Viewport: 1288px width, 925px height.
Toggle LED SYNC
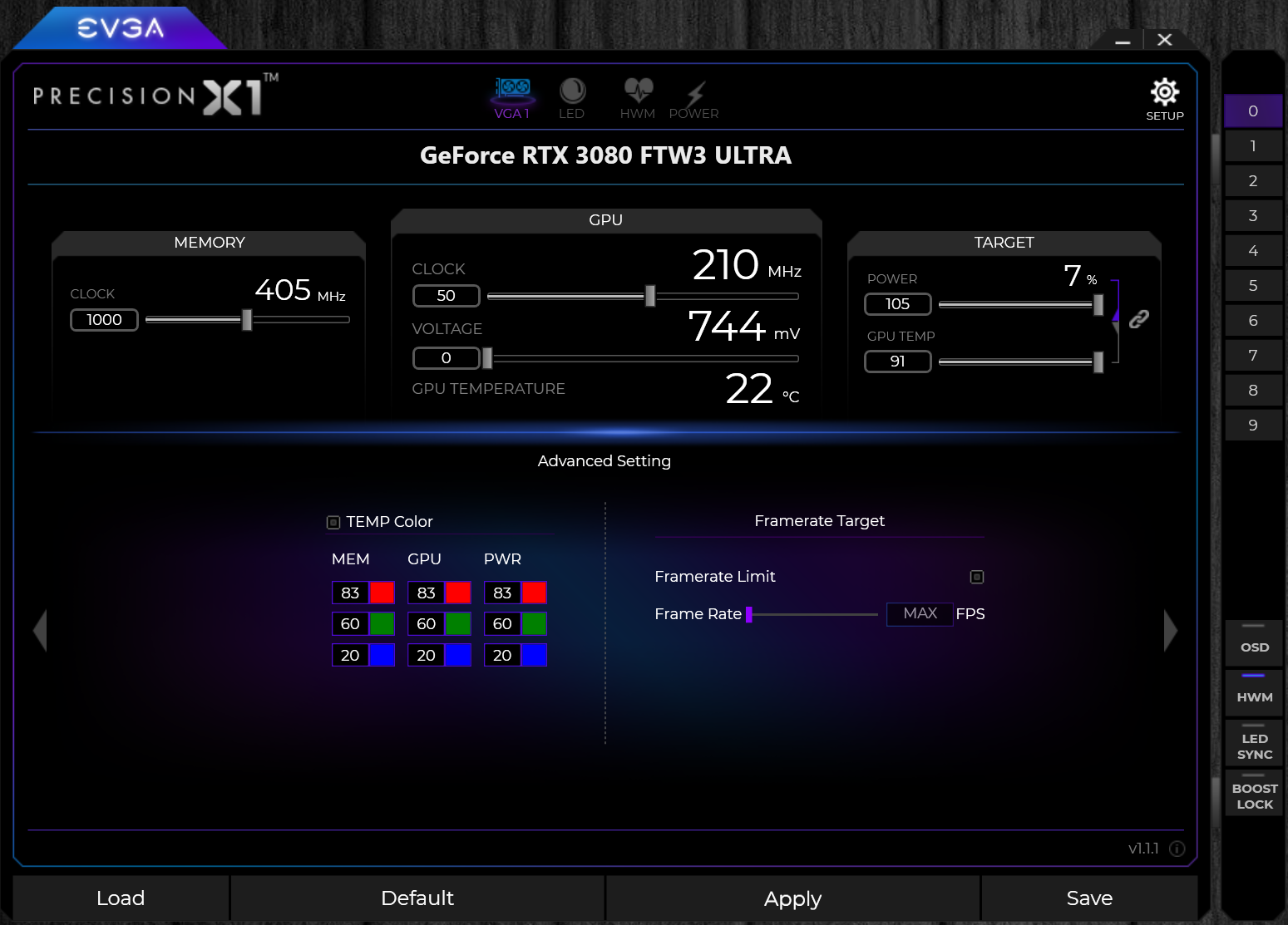click(1254, 742)
